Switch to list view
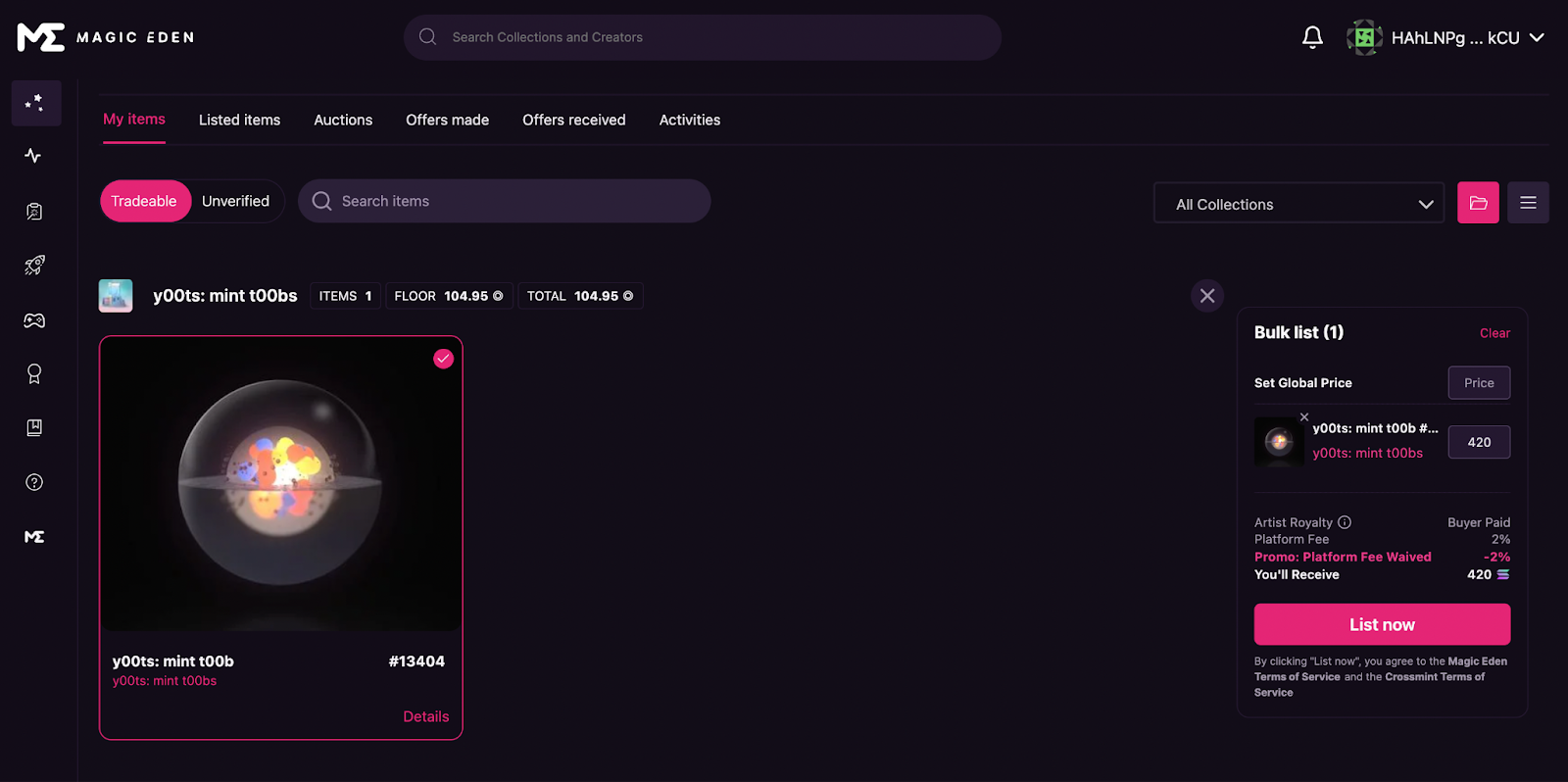1568x782 pixels. pyautogui.click(x=1528, y=203)
